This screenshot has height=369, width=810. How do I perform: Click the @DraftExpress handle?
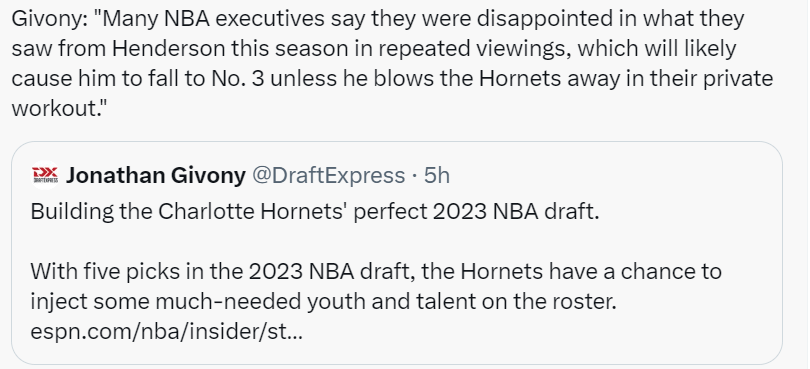point(328,176)
